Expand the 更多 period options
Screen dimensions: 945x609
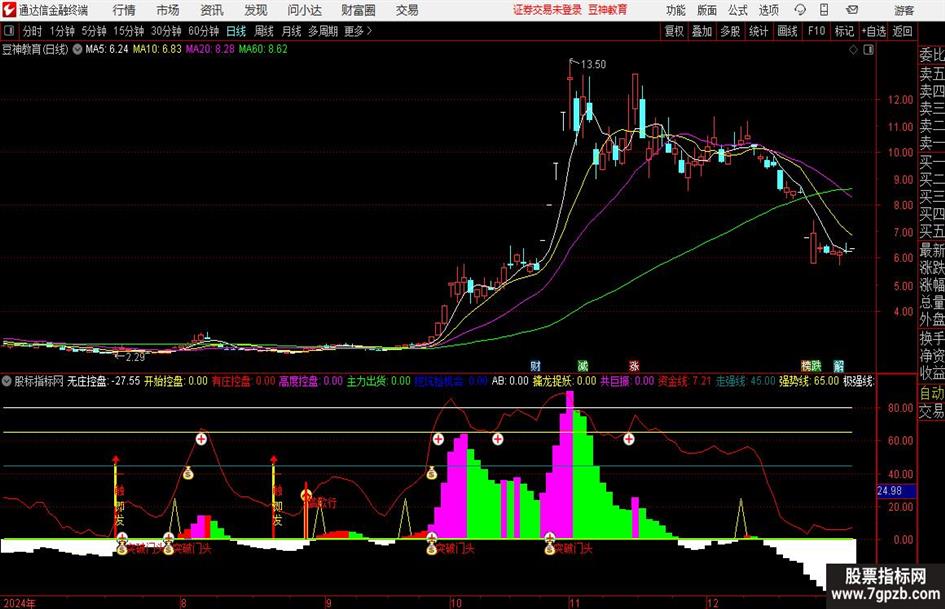[358, 31]
